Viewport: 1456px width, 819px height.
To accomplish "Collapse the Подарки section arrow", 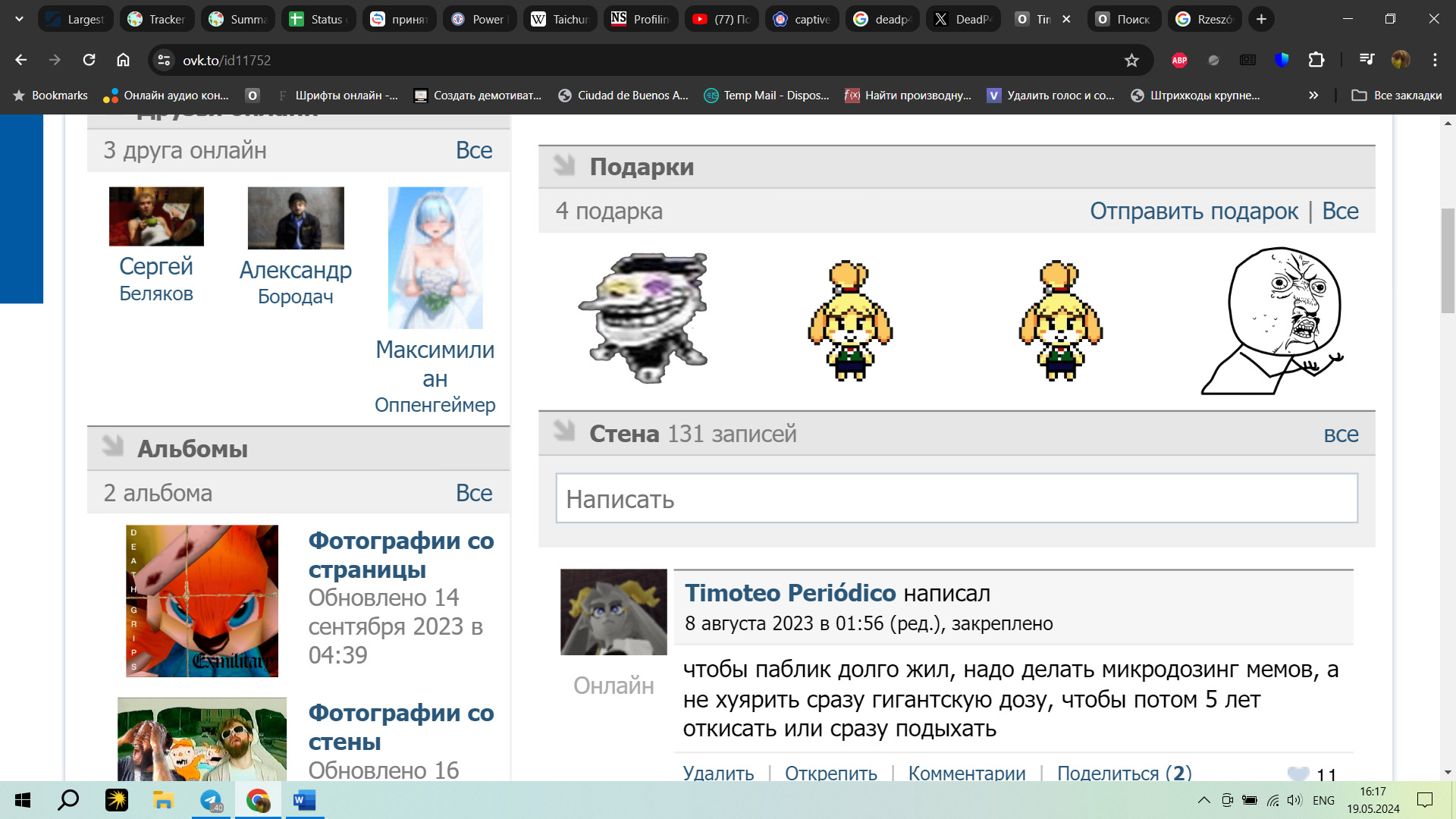I will (564, 165).
